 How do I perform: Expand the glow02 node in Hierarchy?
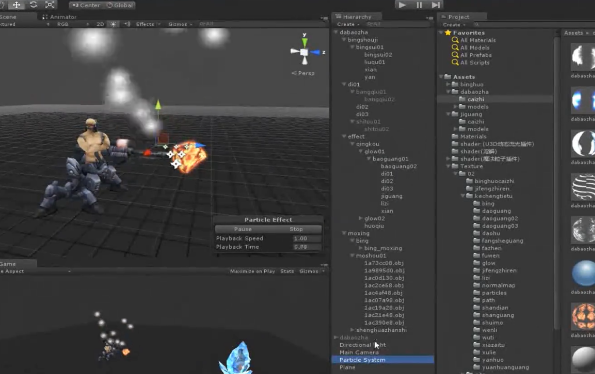tap(360, 218)
